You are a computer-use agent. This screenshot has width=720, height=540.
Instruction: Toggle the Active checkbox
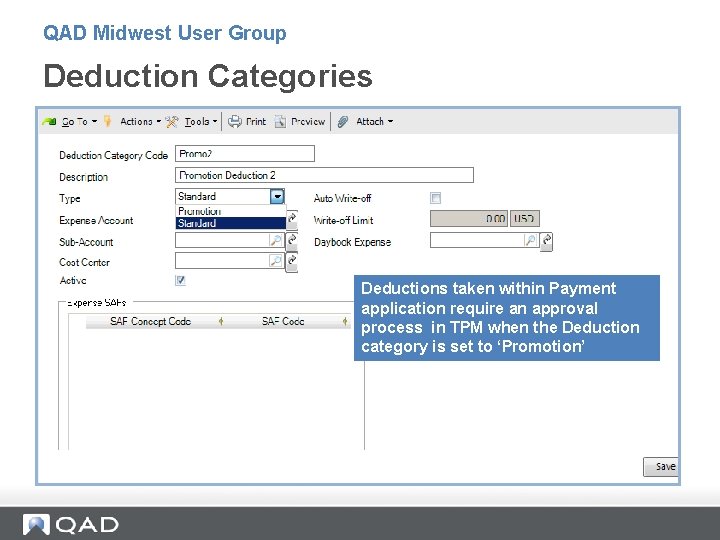pyautogui.click(x=180, y=280)
